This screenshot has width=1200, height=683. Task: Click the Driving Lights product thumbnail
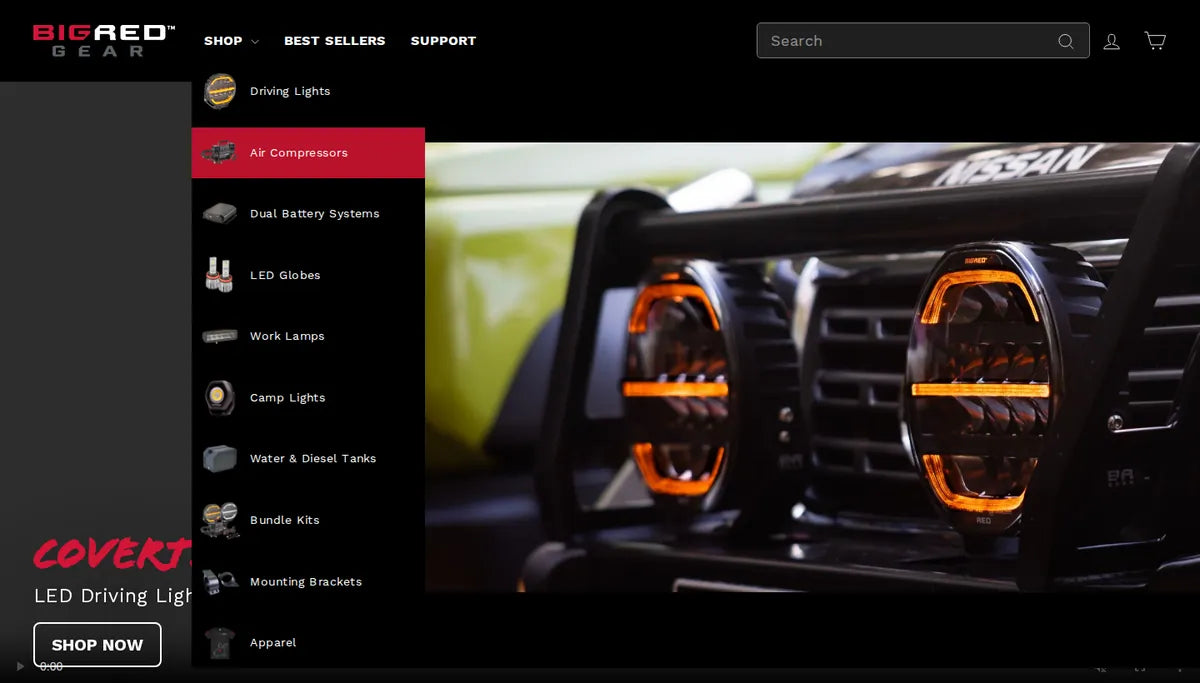pos(220,91)
